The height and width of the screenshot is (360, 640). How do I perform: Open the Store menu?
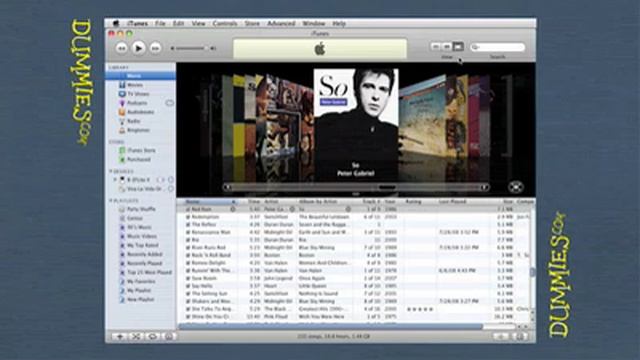(252, 24)
